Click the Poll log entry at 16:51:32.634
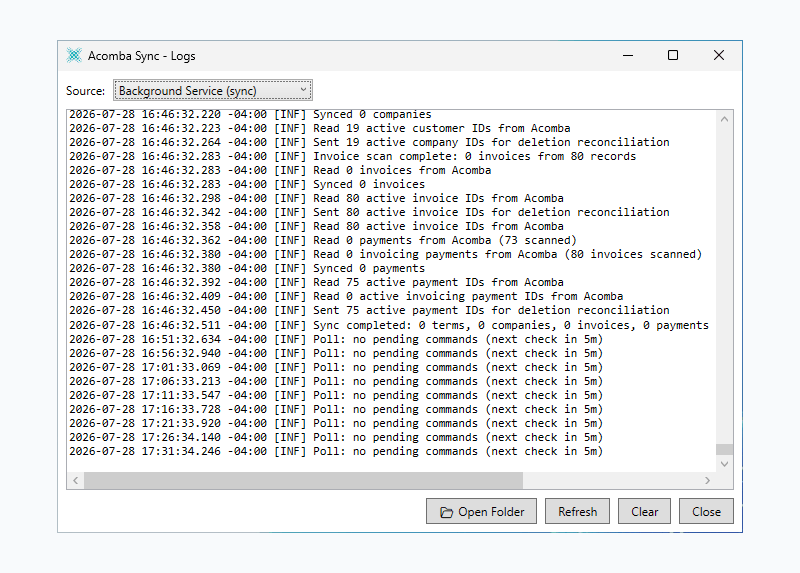 336,339
